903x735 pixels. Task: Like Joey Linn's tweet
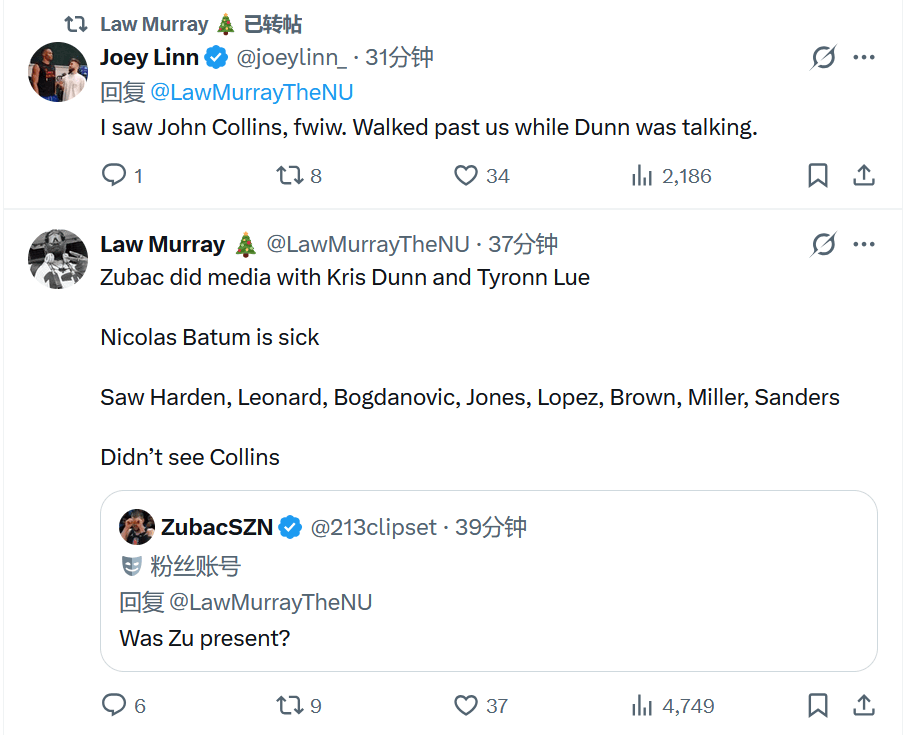(466, 176)
